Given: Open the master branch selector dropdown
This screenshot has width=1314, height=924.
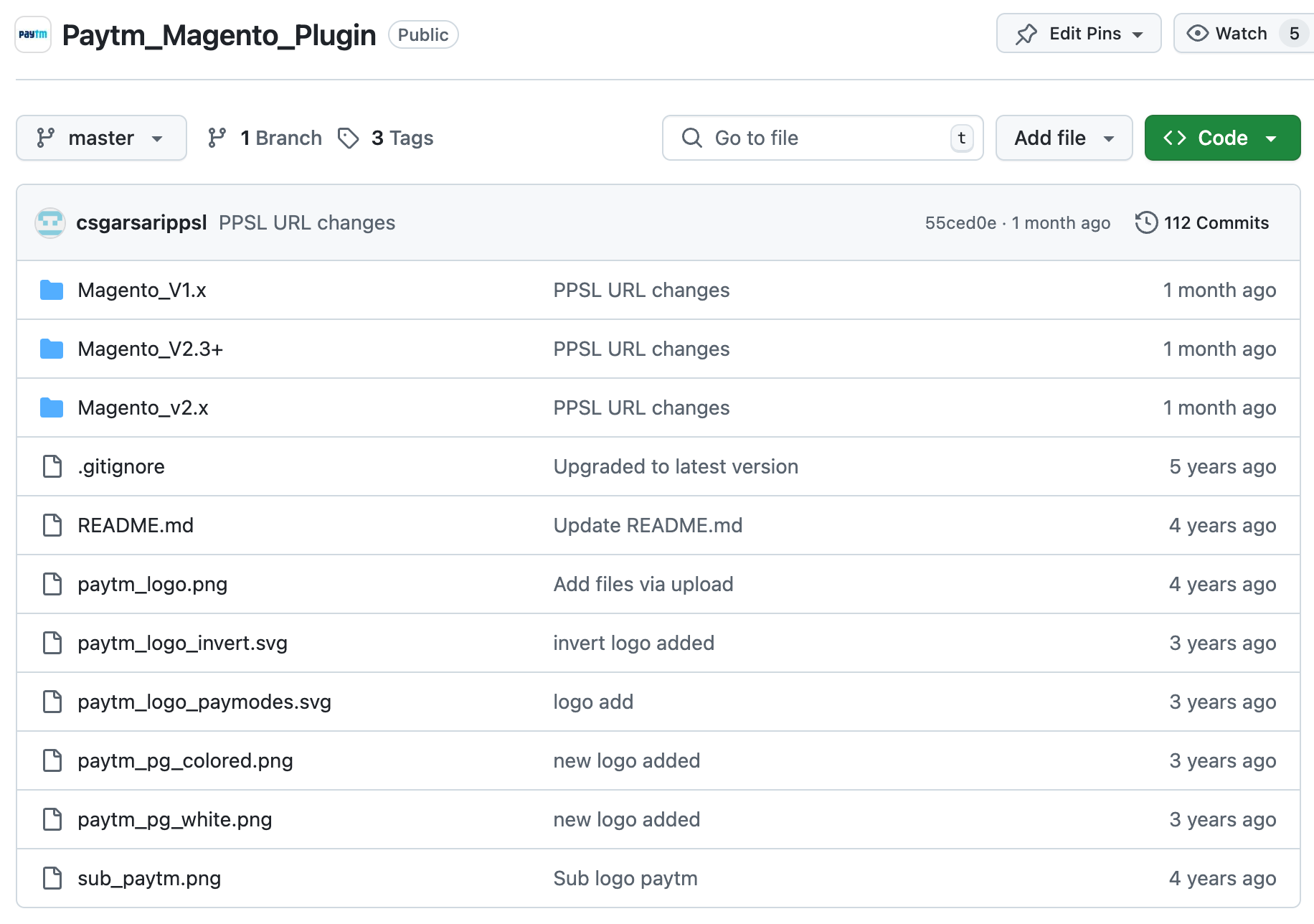Looking at the screenshot, I should point(101,138).
